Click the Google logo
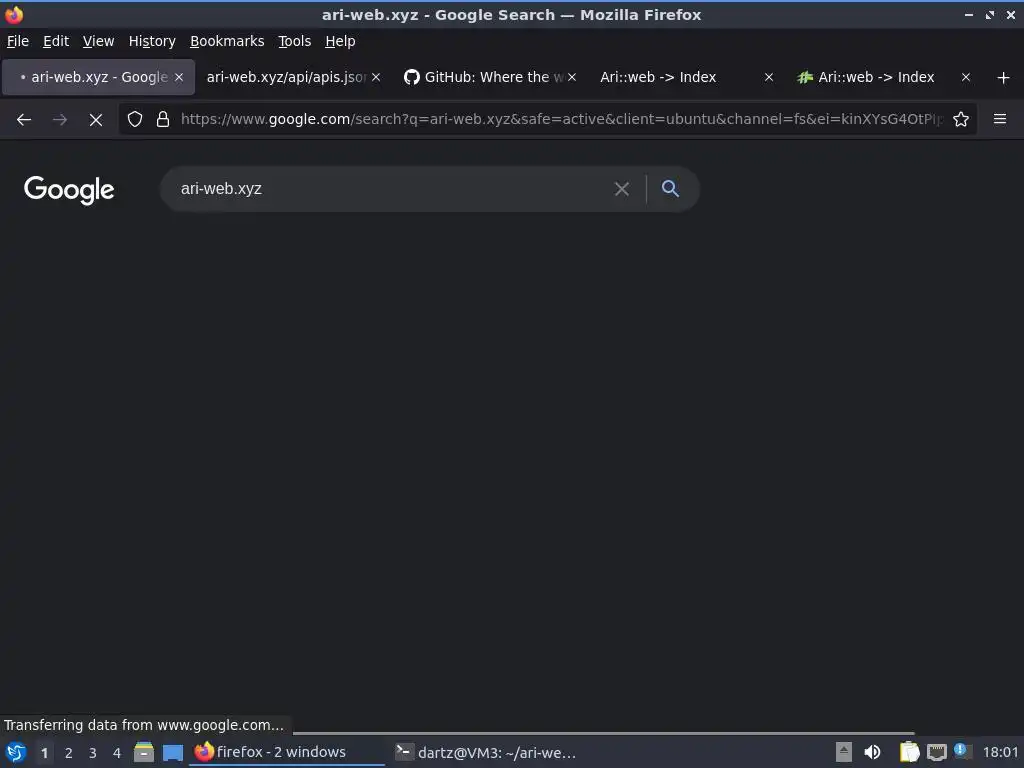Screen dimensions: 1024x768 coord(69,190)
